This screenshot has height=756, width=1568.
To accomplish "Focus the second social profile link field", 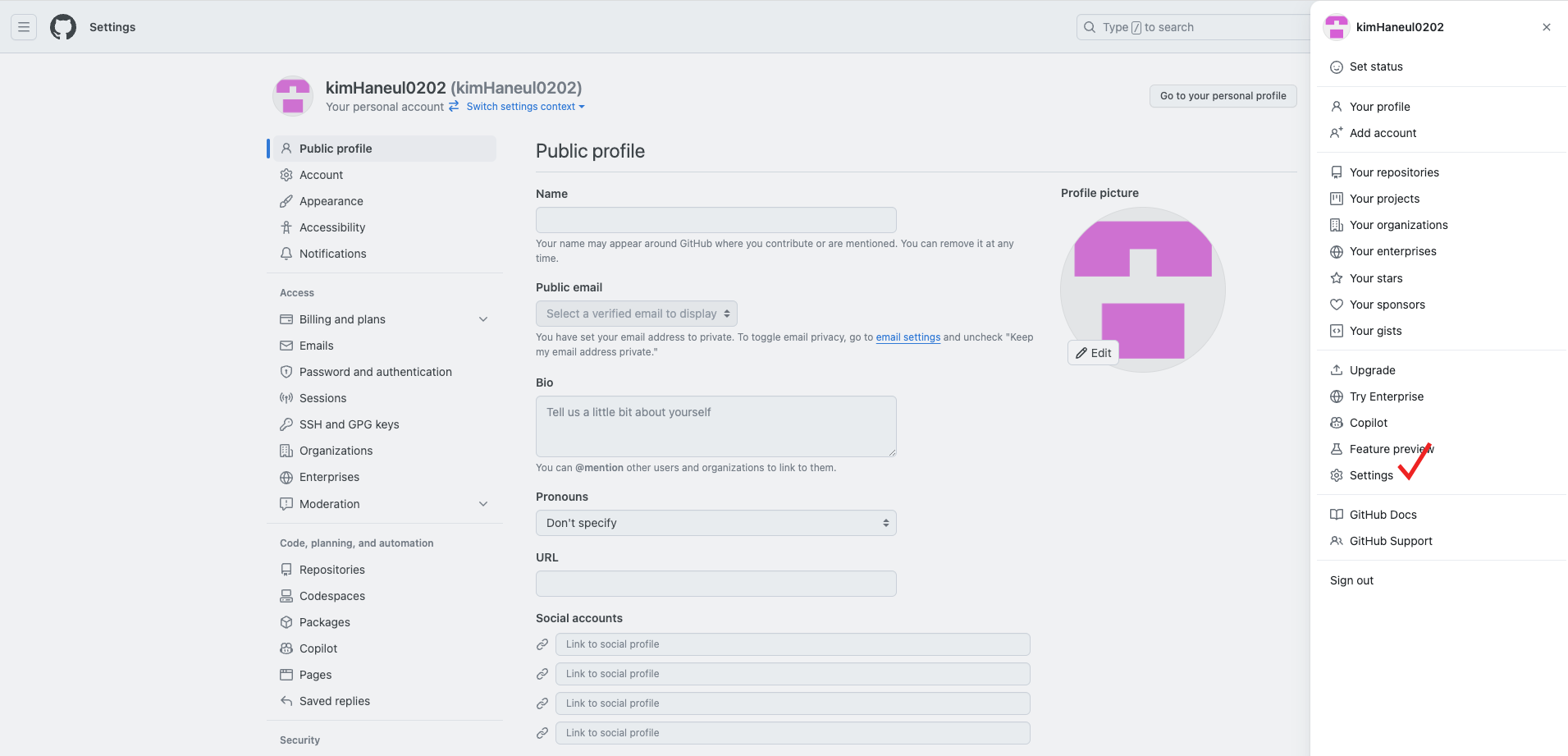I will click(x=793, y=674).
